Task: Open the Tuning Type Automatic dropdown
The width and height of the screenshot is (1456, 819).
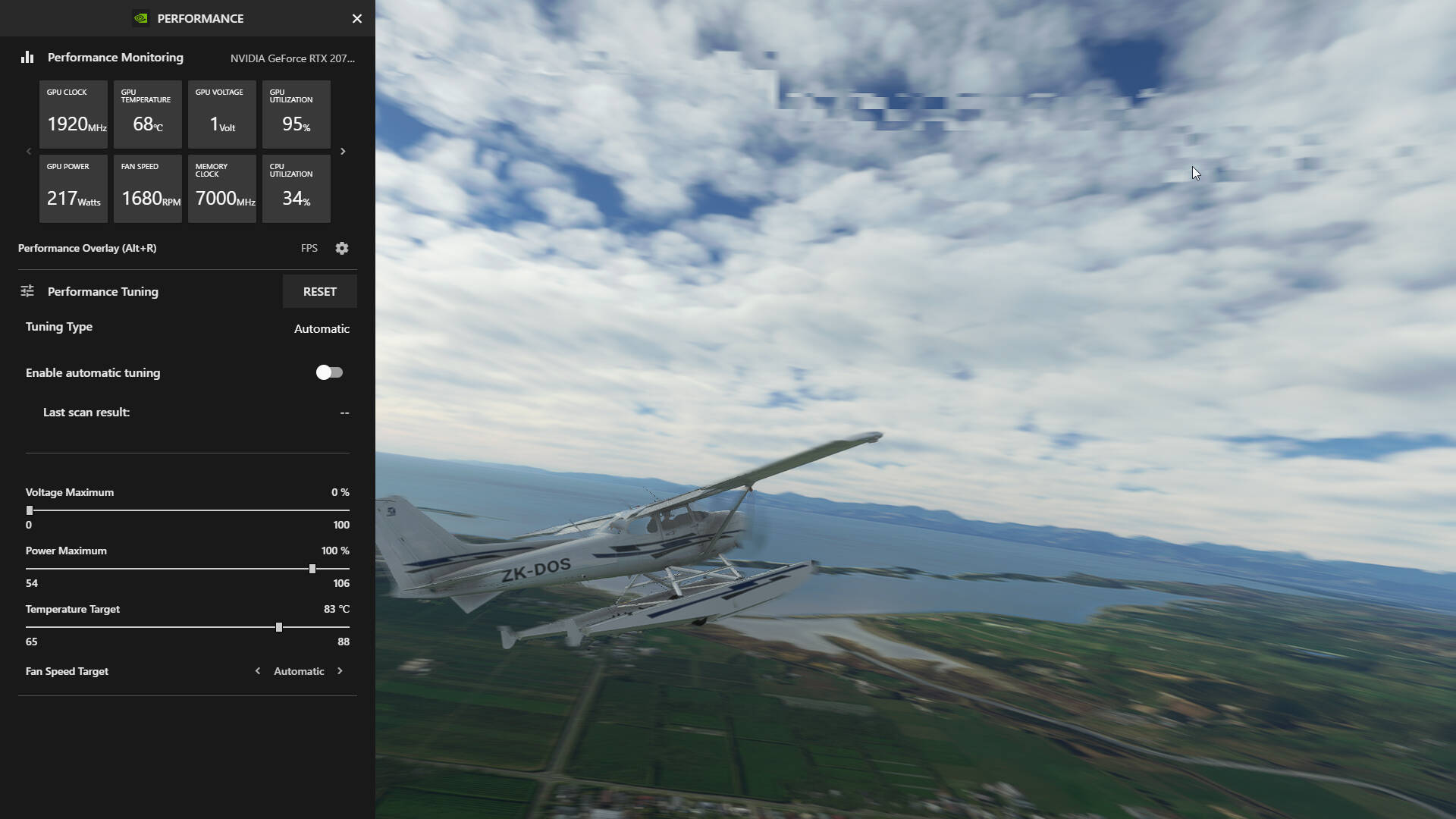Action: click(322, 328)
